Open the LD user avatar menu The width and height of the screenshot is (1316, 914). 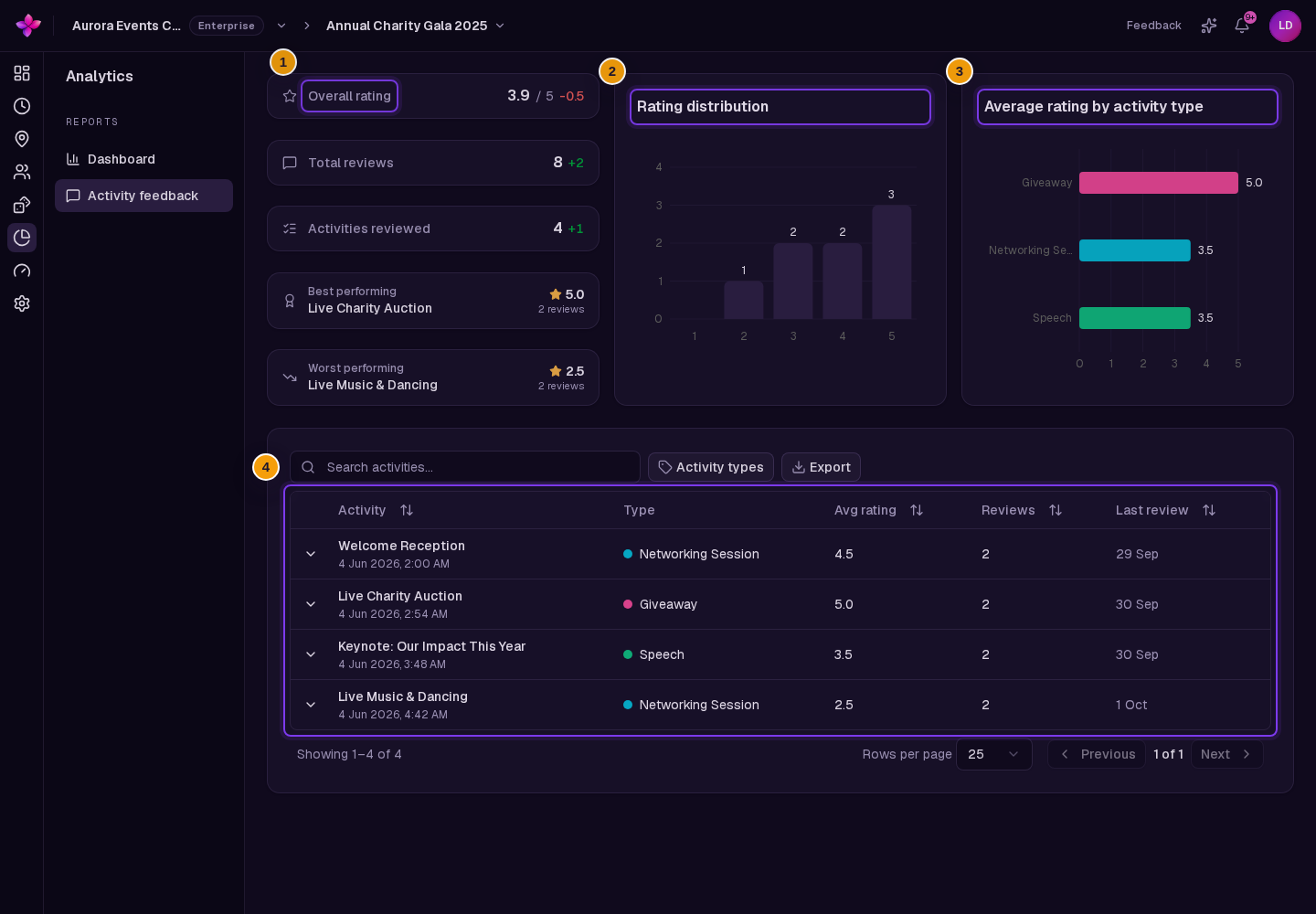[x=1285, y=26]
